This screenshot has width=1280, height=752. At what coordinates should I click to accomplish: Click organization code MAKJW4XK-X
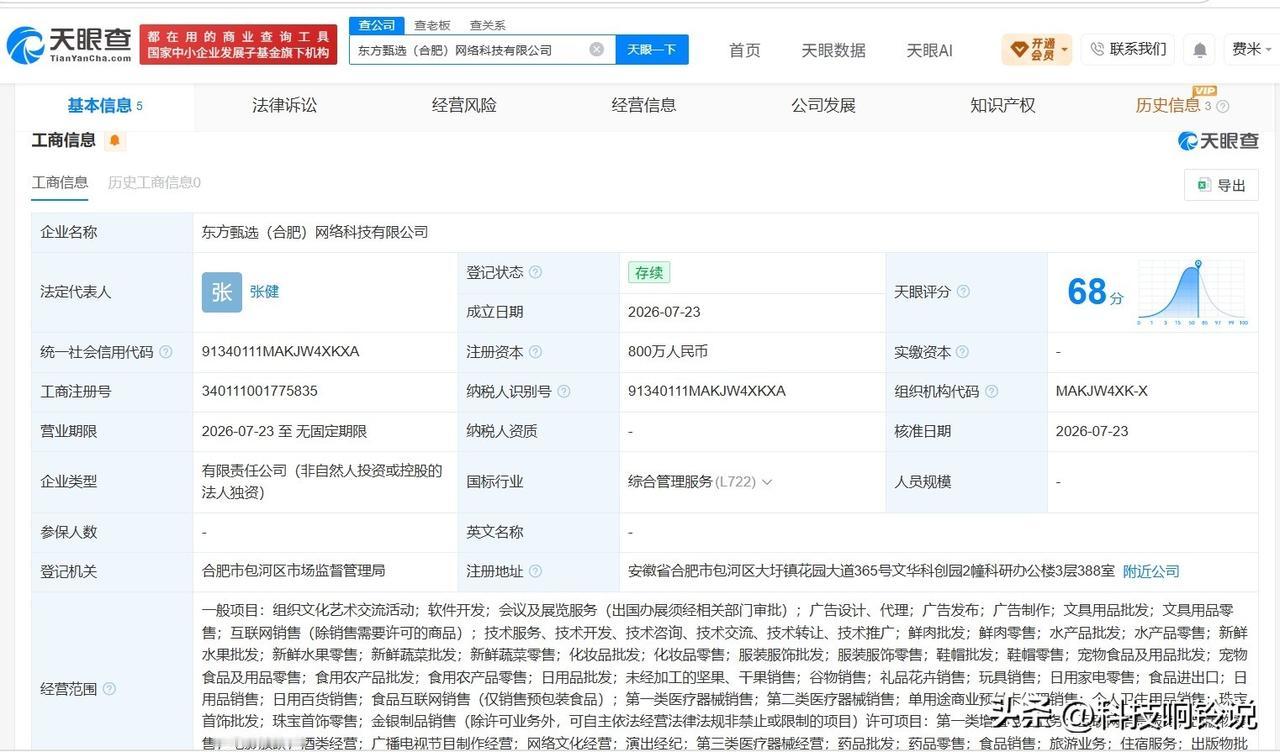click(x=1102, y=391)
